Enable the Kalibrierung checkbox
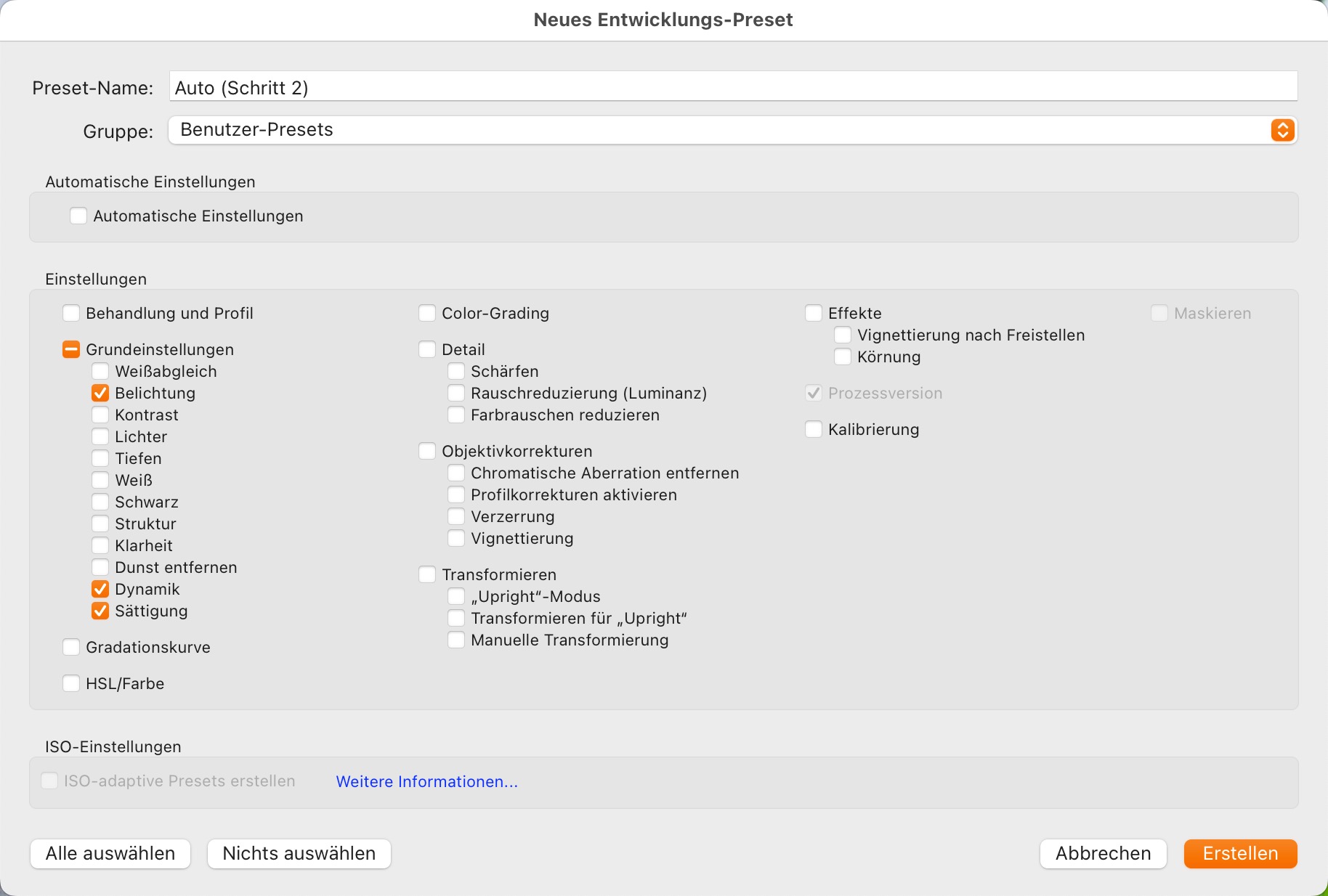 point(814,430)
